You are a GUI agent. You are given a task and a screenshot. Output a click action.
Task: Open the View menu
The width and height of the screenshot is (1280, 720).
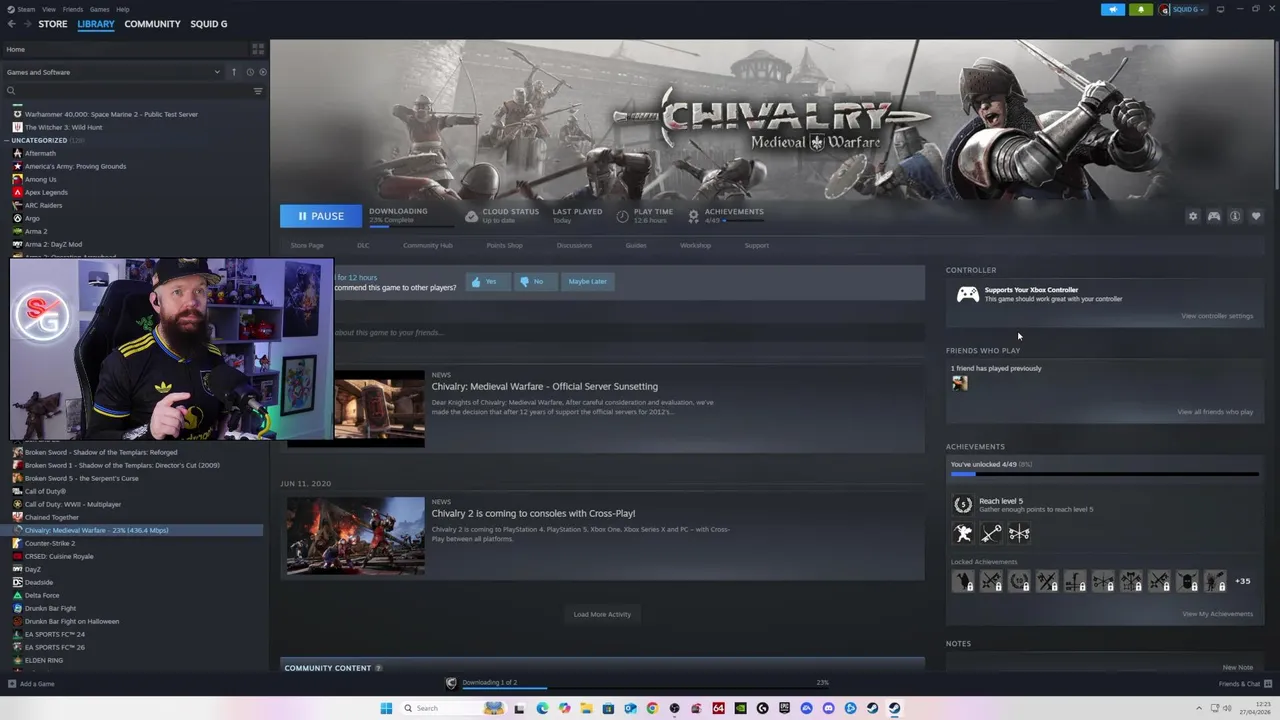[x=48, y=9]
